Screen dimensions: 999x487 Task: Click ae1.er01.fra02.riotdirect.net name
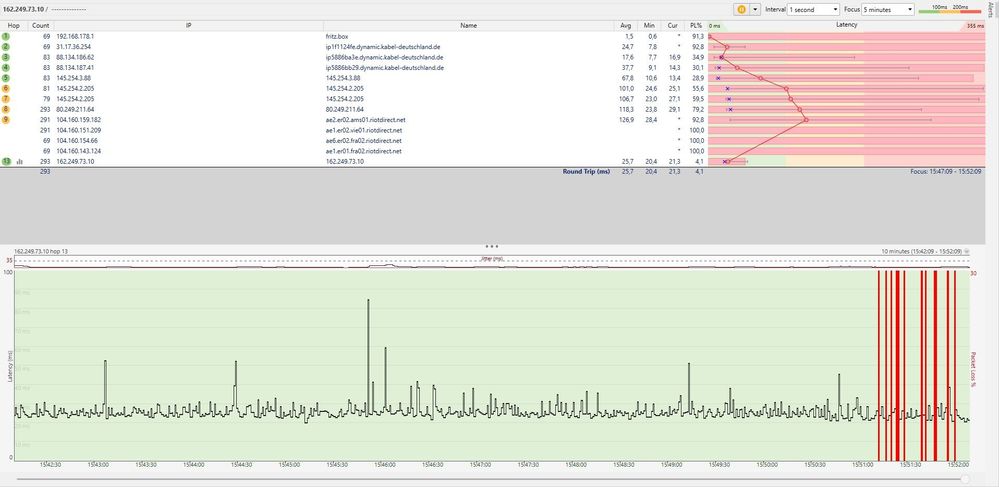pos(363,151)
